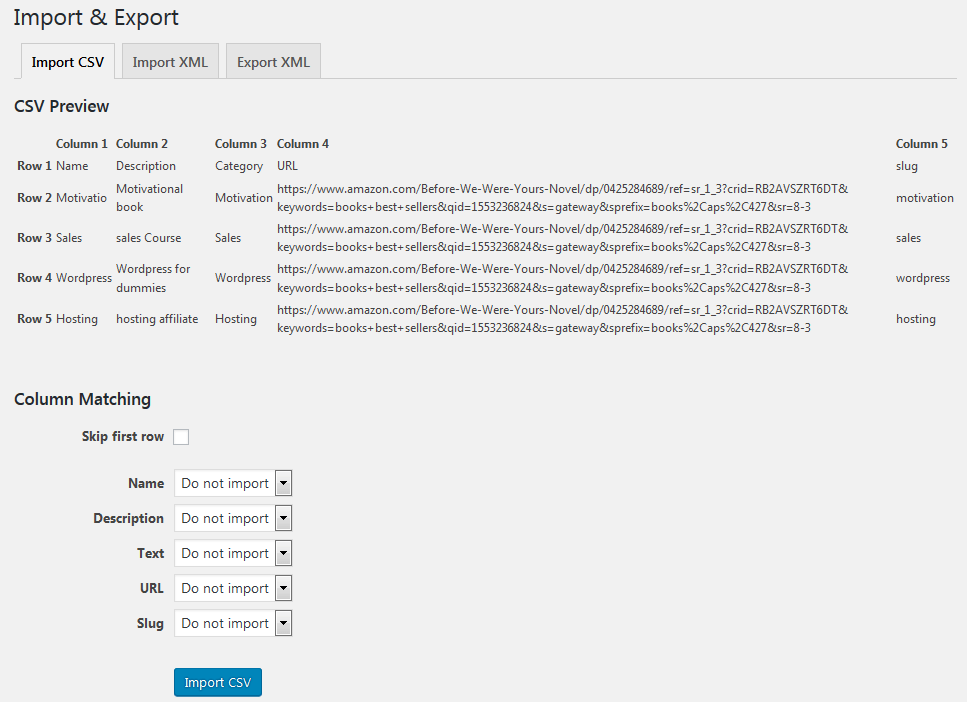The height and width of the screenshot is (702, 967).
Task: Click the 'slug' cell in Row 1
Action: 907,166
